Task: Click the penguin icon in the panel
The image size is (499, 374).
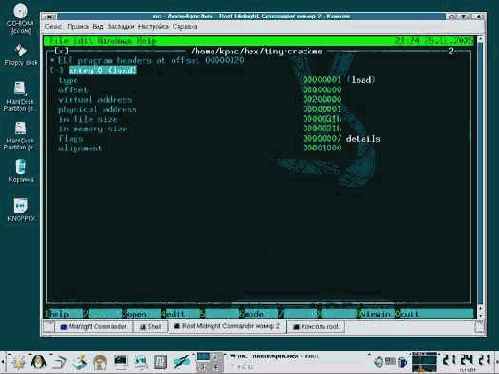Action: coord(39,362)
